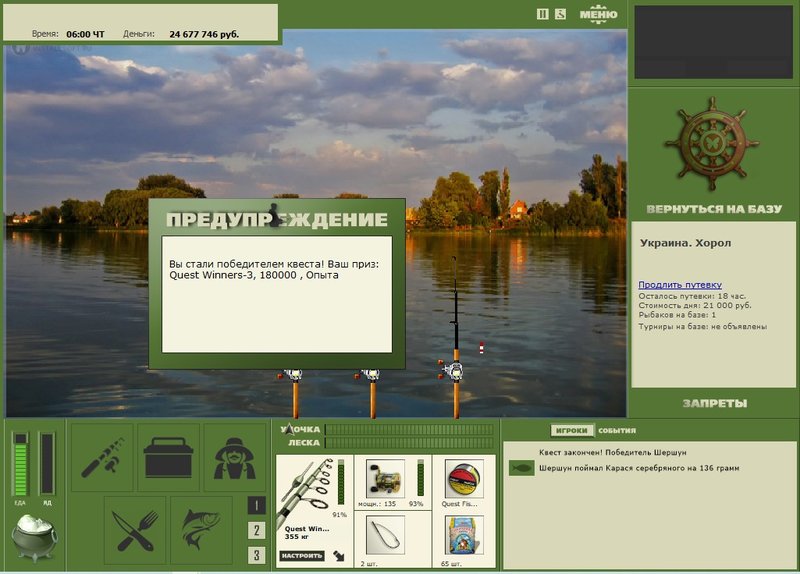Click the Стоимость дня: 21 000 руб. text

coord(695,305)
